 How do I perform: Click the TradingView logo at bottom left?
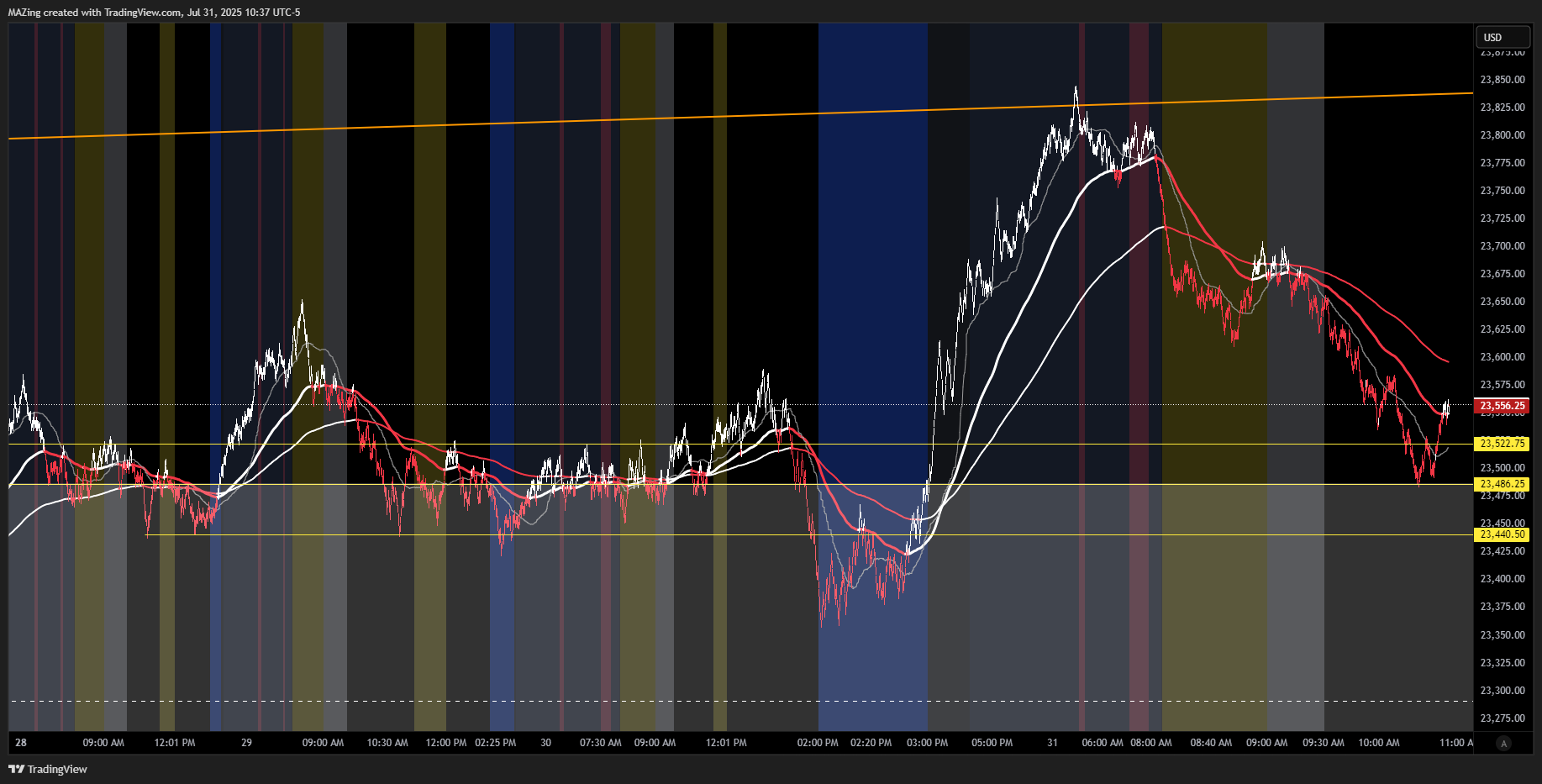coord(48,769)
